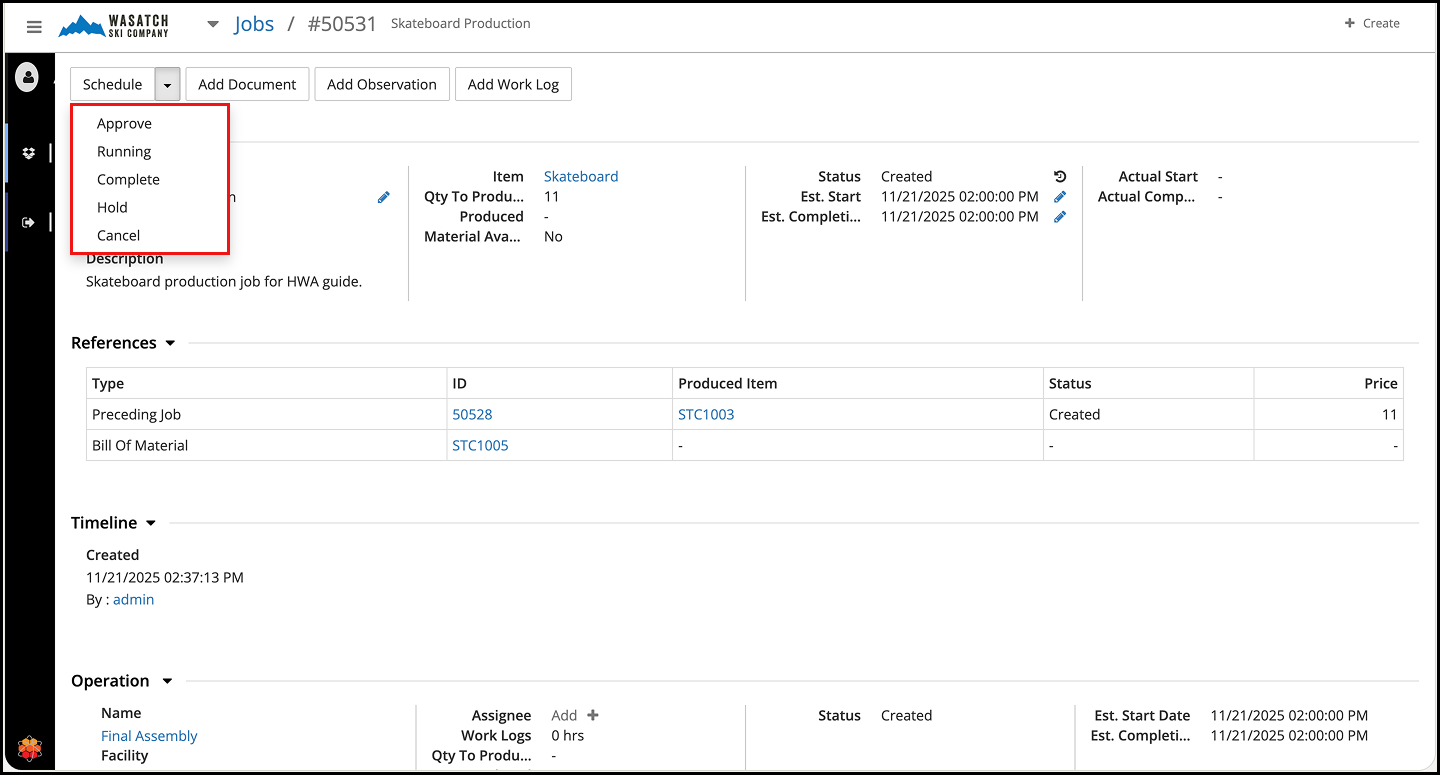The height and width of the screenshot is (775, 1440).
Task: Click the logout icon in sidebar
Action: (x=28, y=222)
